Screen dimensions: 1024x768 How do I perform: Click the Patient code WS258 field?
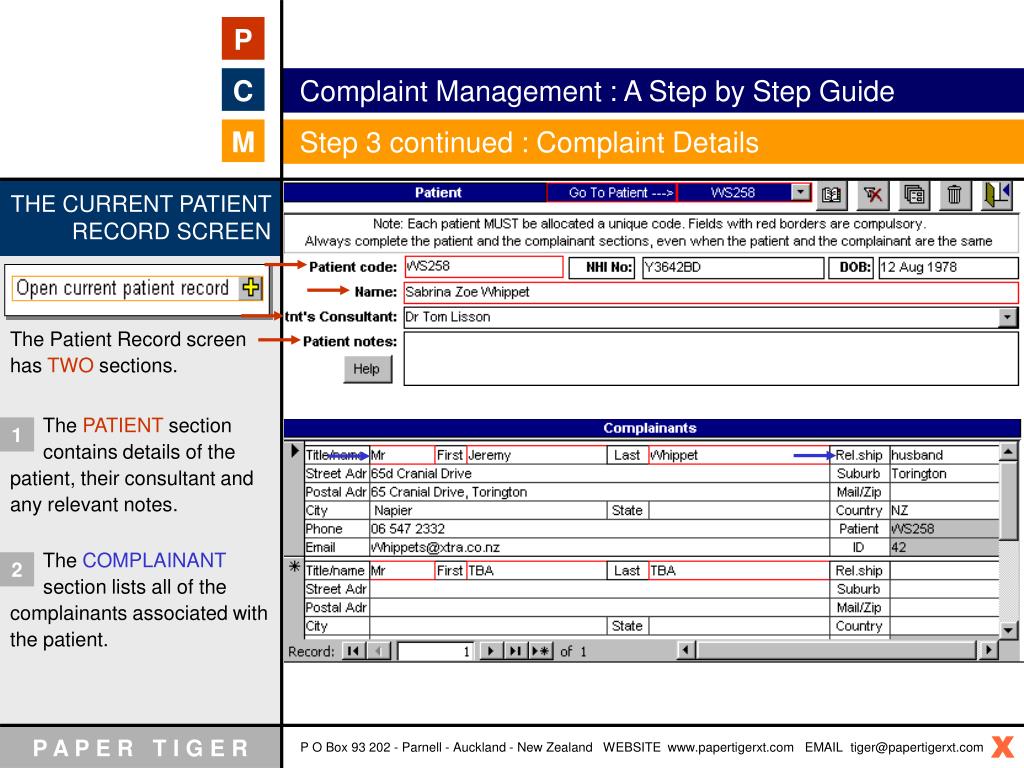click(x=484, y=266)
